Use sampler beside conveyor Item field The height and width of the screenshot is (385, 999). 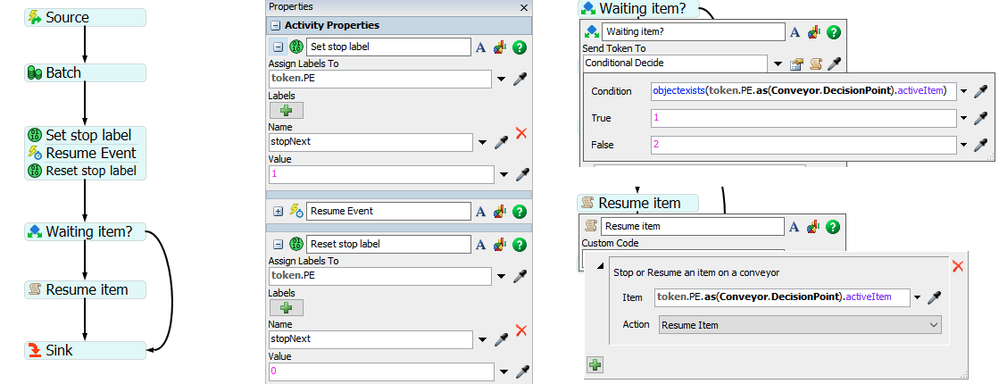point(935,298)
